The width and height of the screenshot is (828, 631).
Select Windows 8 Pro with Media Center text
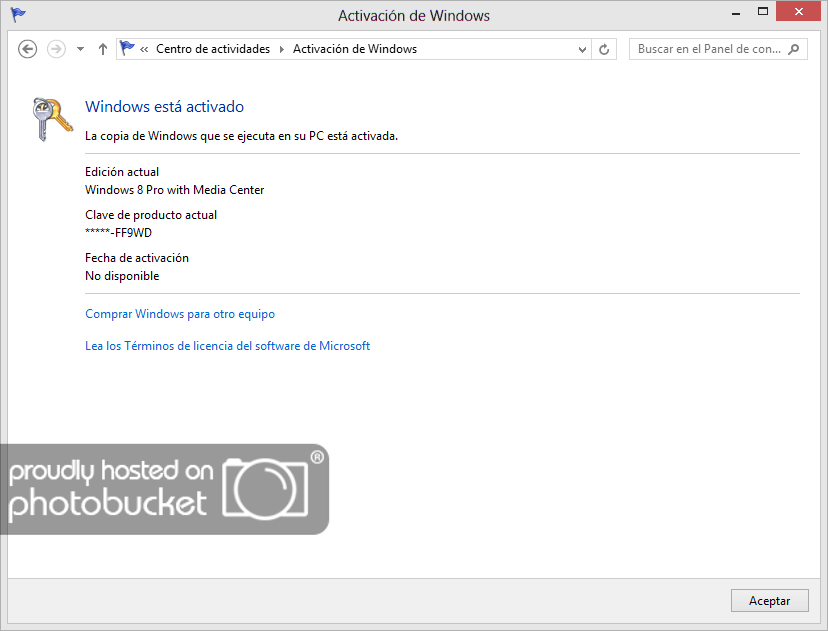click(x=174, y=190)
